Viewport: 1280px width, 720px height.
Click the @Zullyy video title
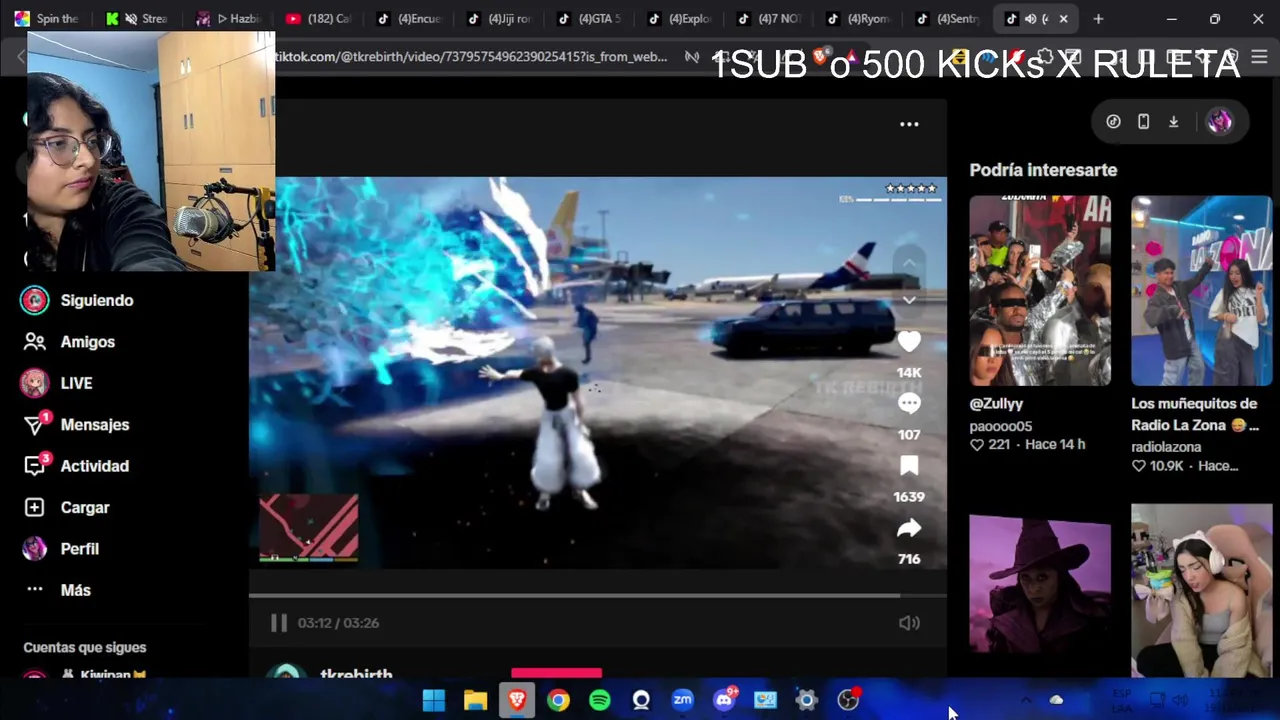996,403
